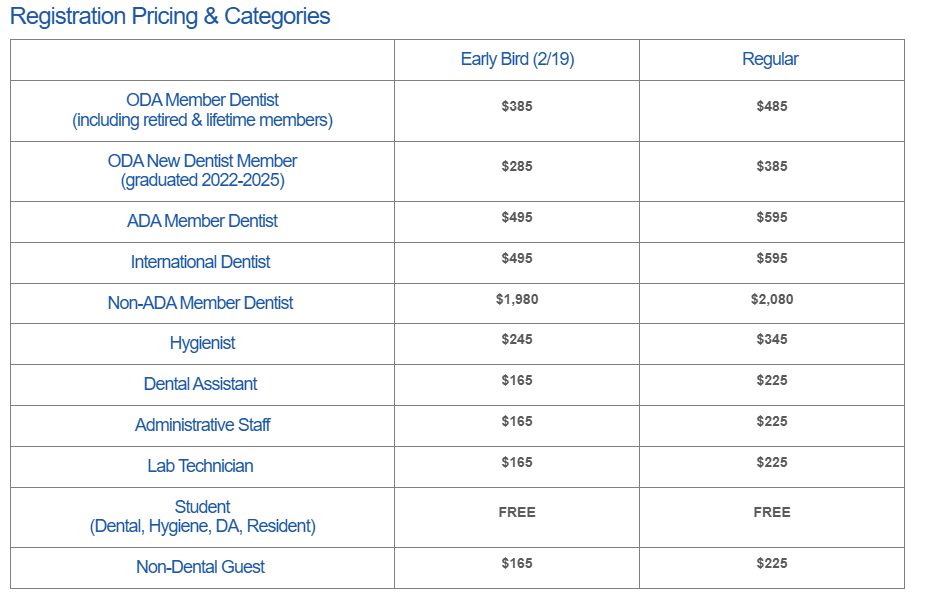
Task: Click the Regular column header
Action: pyautogui.click(x=770, y=59)
